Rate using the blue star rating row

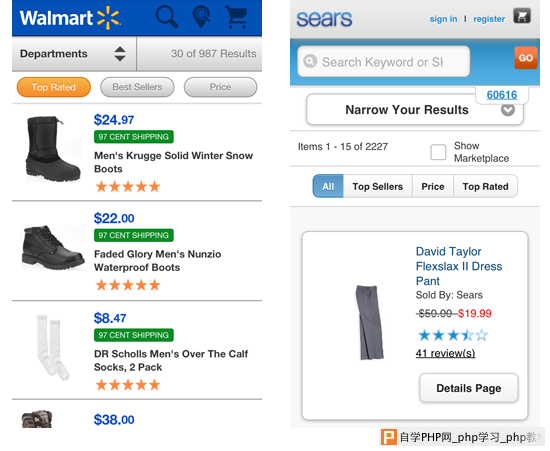pos(453,335)
